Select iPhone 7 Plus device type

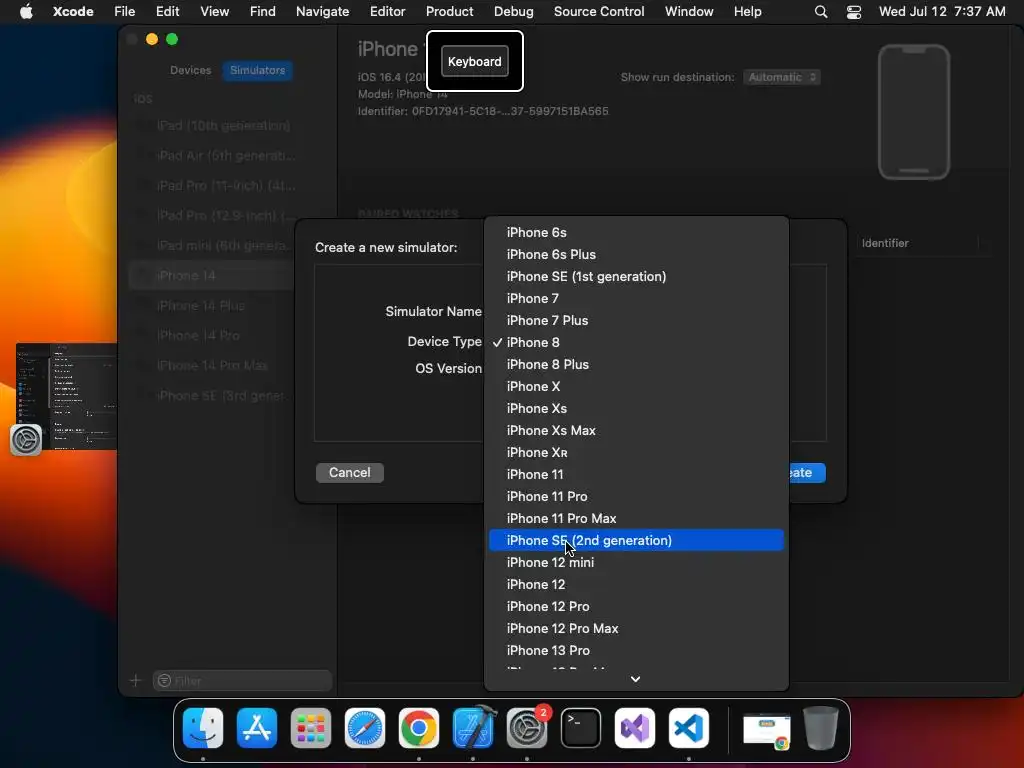pyautogui.click(x=636, y=321)
